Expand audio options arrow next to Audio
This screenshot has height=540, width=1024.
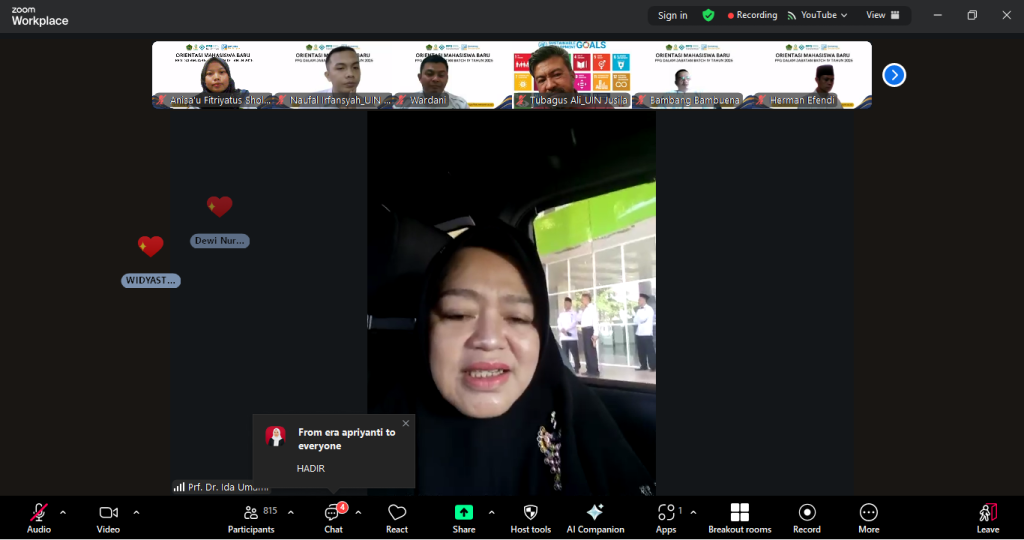pos(63,513)
